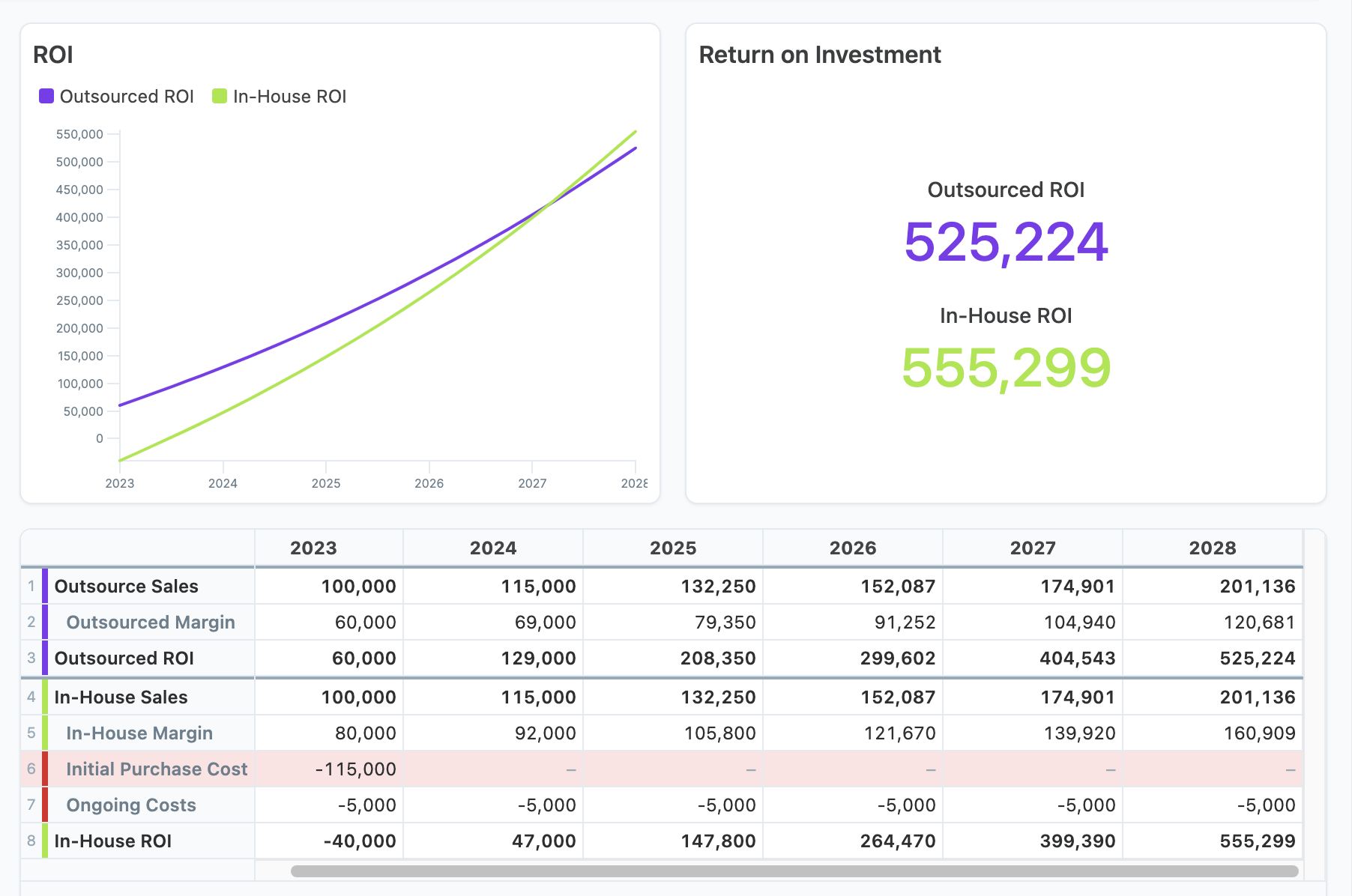
Task: Select the 2023 column header
Action: (x=313, y=548)
